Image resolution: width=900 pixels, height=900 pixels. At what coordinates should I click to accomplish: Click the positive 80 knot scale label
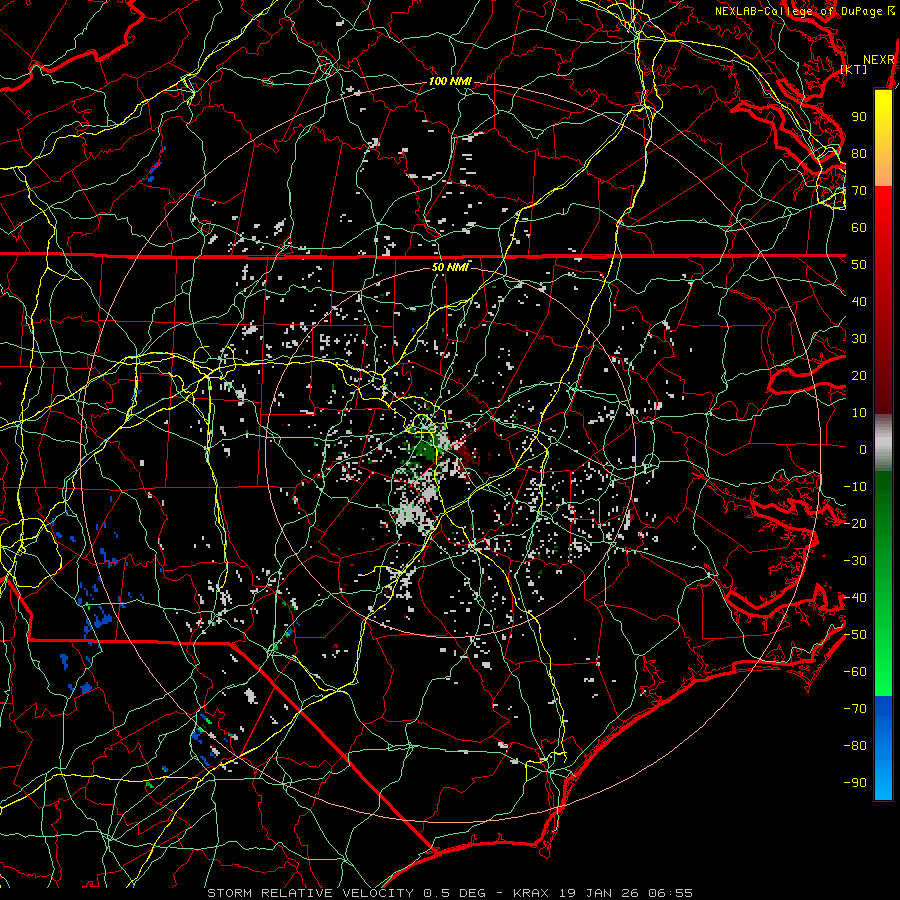(859, 154)
